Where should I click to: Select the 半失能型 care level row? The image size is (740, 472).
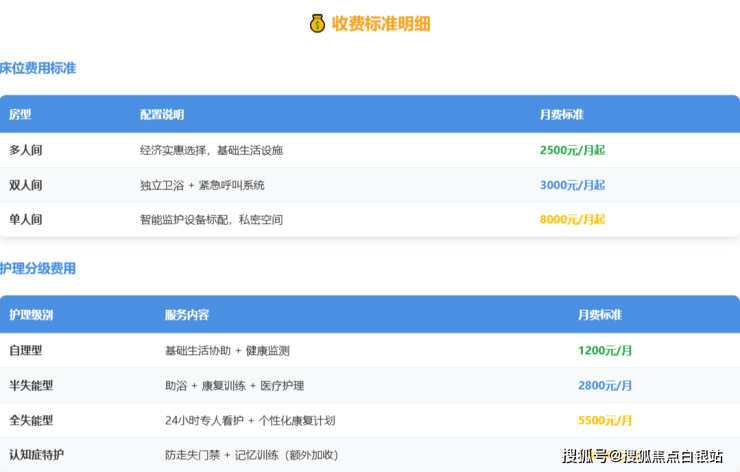point(31,386)
